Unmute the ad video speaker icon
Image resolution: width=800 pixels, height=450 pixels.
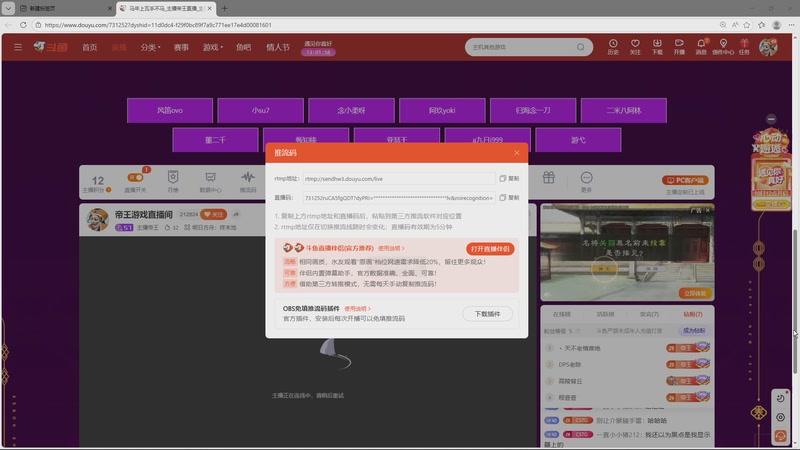pos(548,294)
